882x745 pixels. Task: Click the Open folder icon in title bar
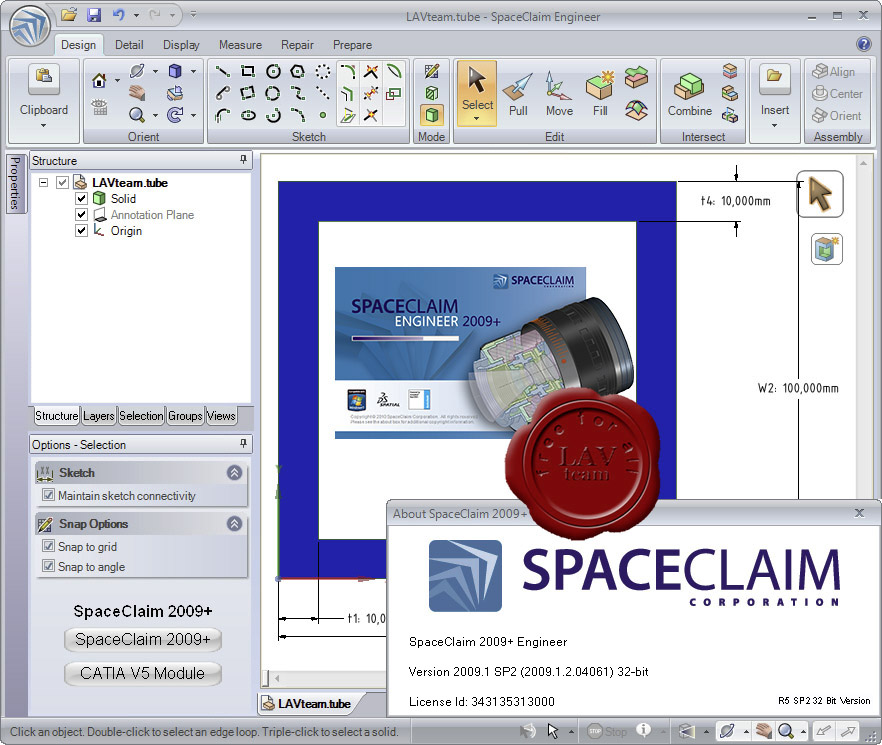tap(69, 15)
